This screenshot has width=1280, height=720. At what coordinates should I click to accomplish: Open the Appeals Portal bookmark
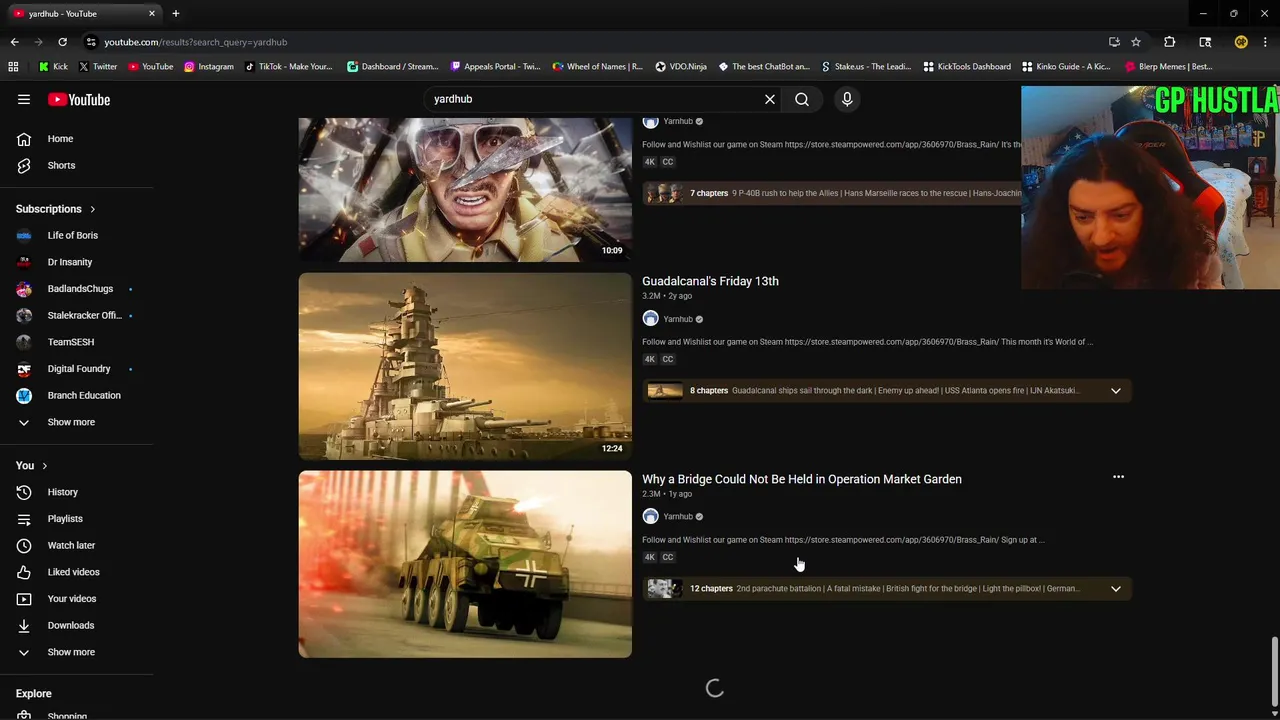click(x=495, y=67)
